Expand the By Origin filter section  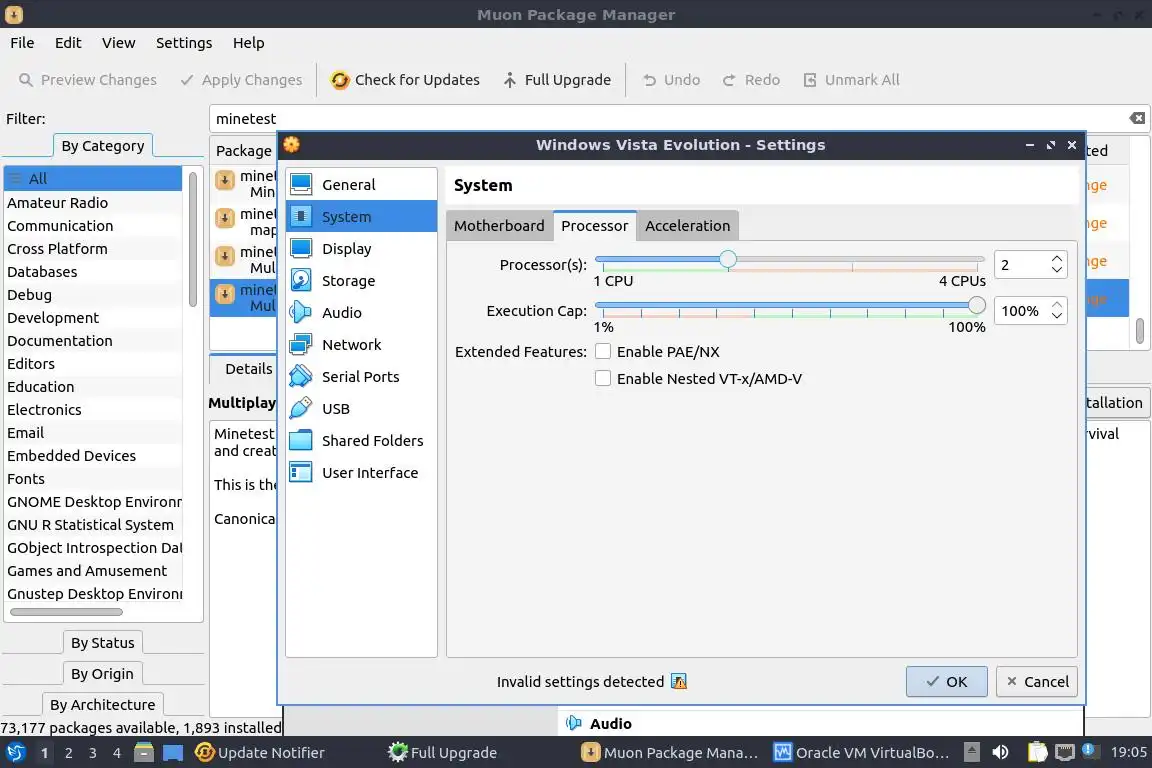pos(102,673)
